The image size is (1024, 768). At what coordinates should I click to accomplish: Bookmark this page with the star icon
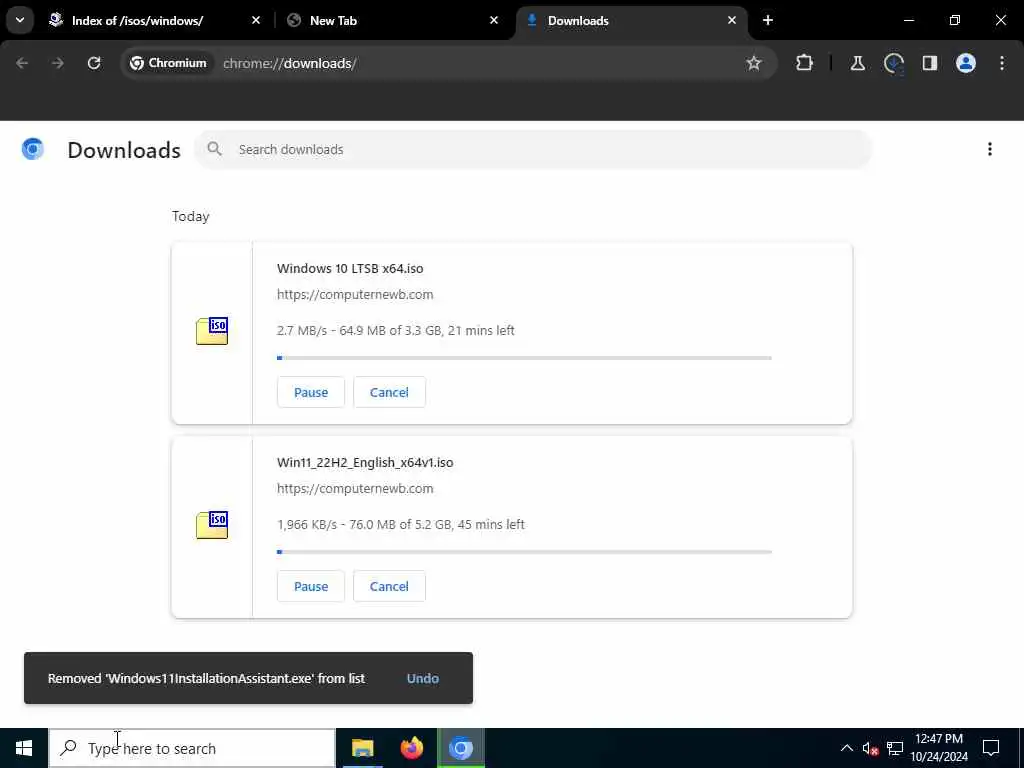coord(754,63)
